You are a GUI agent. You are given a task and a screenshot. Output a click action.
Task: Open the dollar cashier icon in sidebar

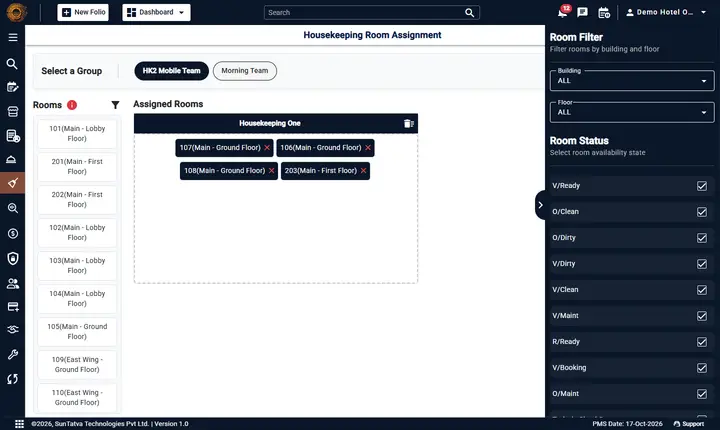coord(12,234)
